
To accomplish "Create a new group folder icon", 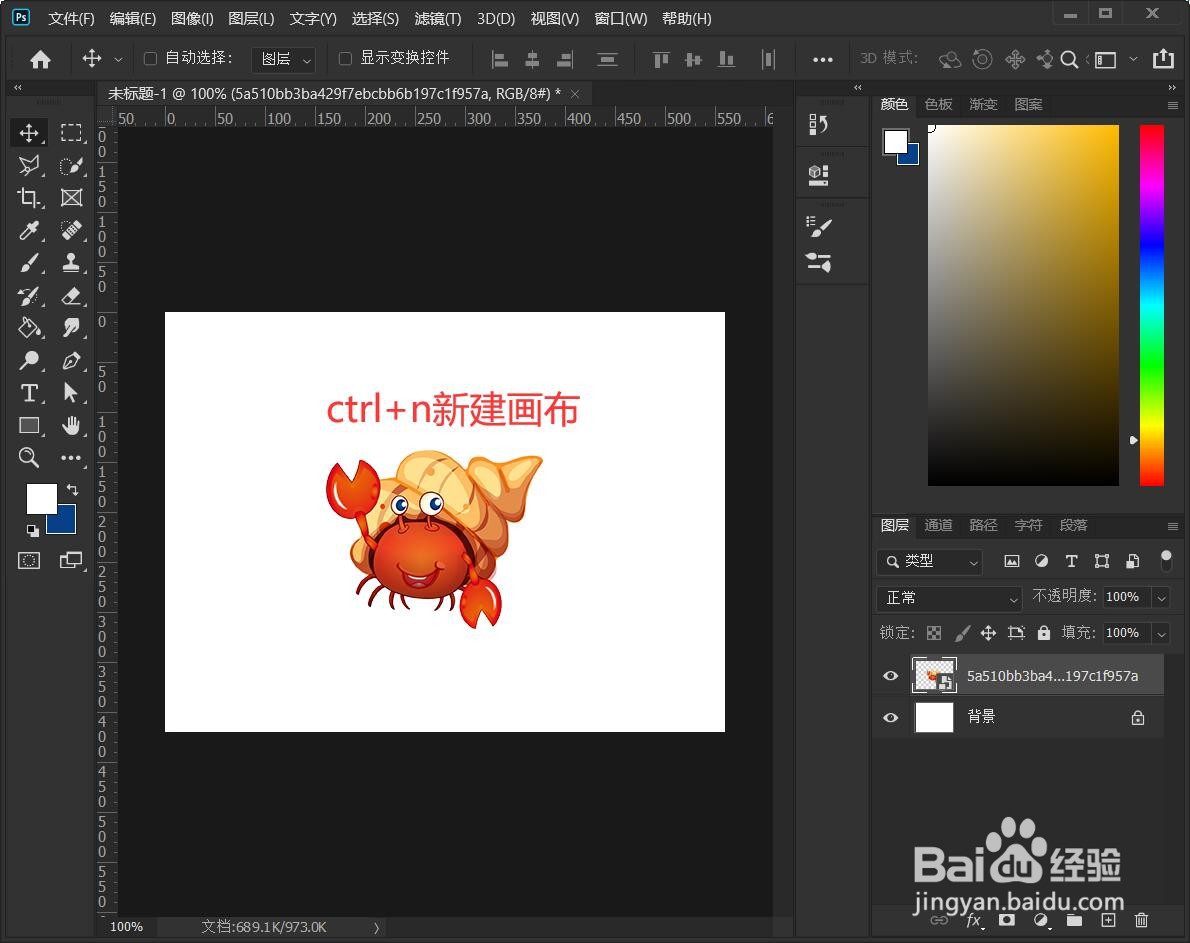I will click(1074, 920).
